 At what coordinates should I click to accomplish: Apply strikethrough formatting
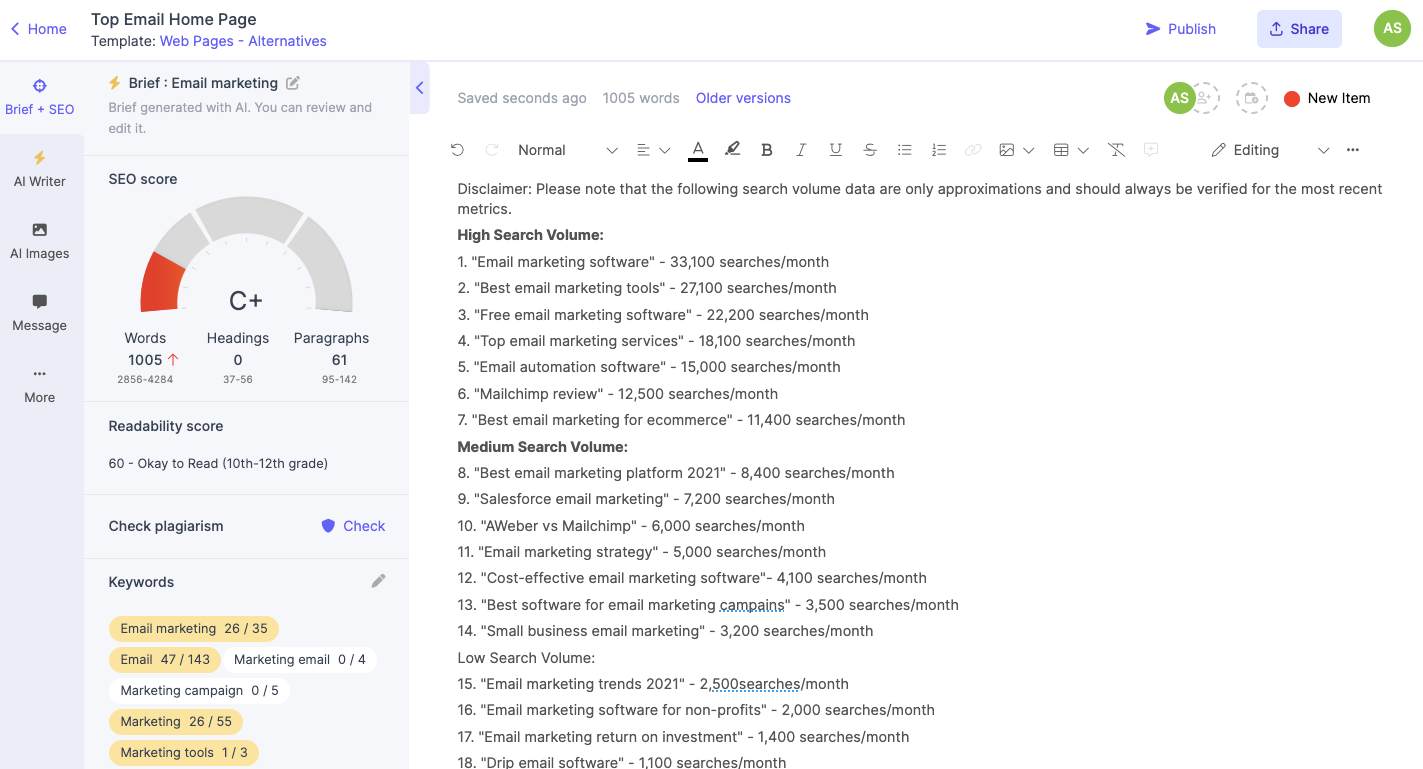pyautogui.click(x=870, y=150)
